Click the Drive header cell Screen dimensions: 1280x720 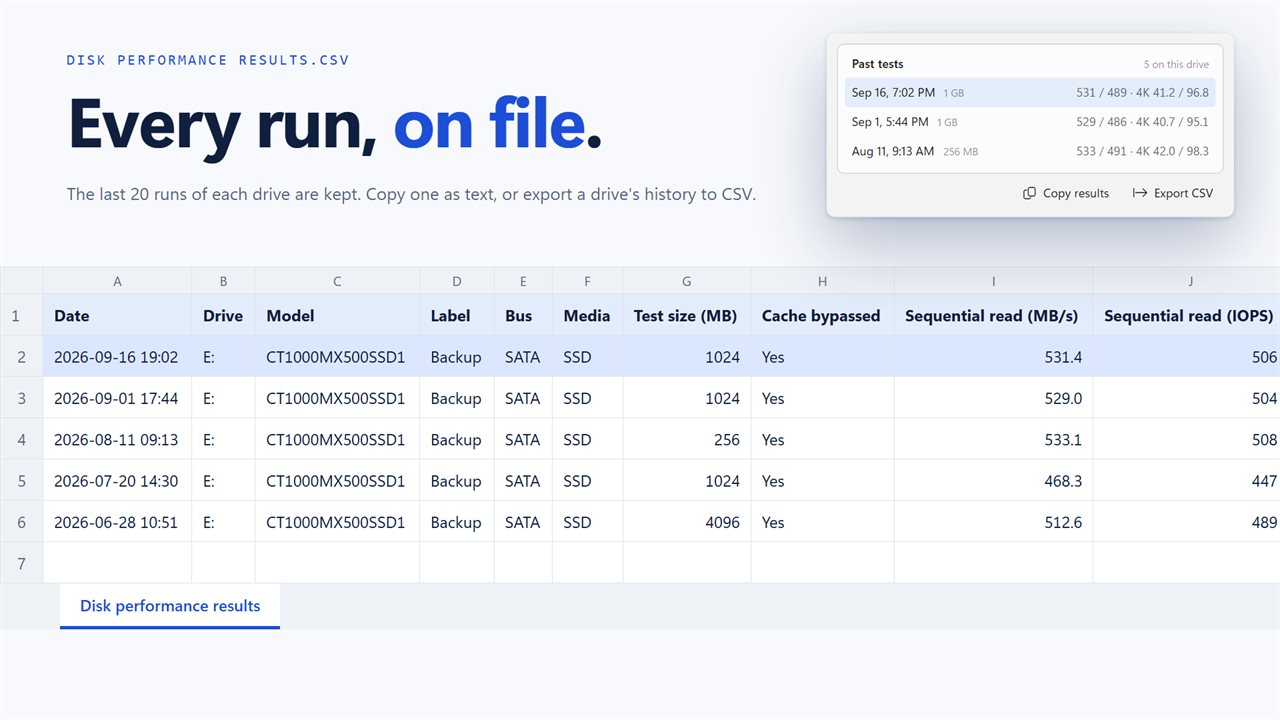[x=223, y=315]
